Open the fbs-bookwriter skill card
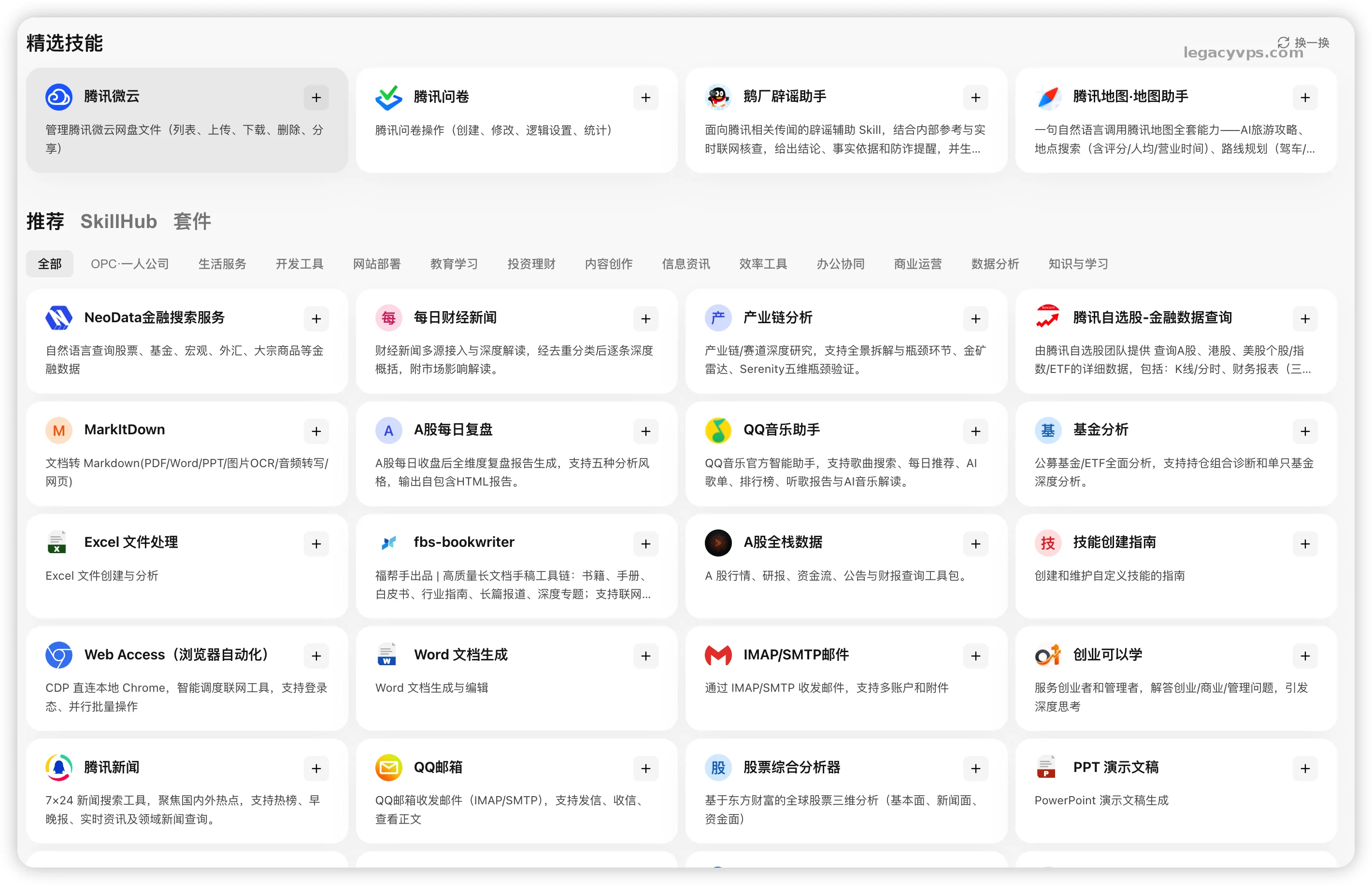This screenshot has width=1372, height=885. 516,566
